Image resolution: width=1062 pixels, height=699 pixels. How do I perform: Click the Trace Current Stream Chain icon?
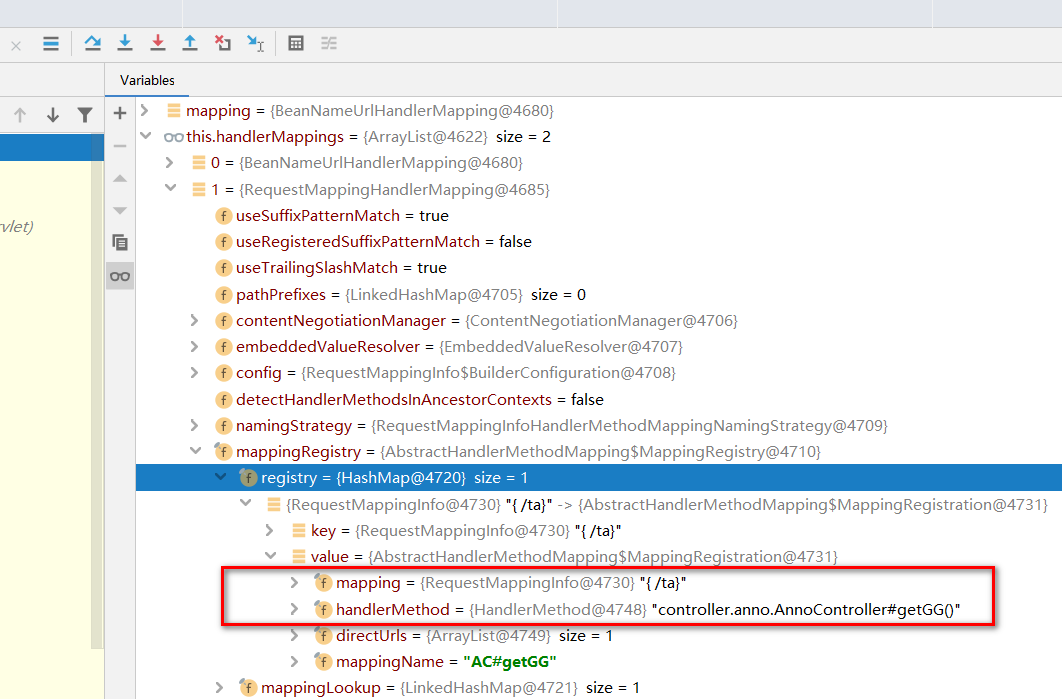click(328, 43)
